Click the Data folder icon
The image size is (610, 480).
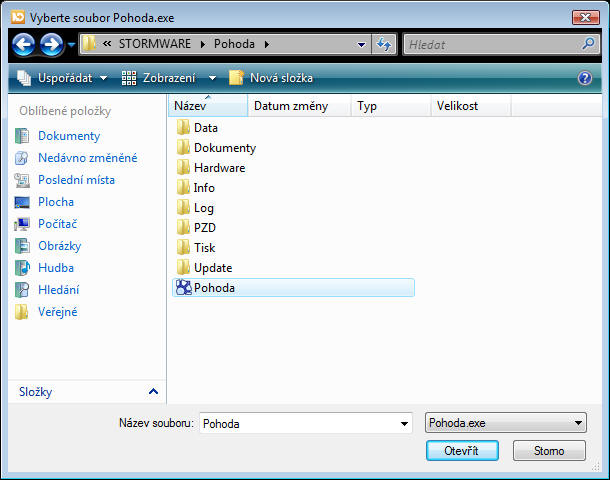[x=183, y=128]
